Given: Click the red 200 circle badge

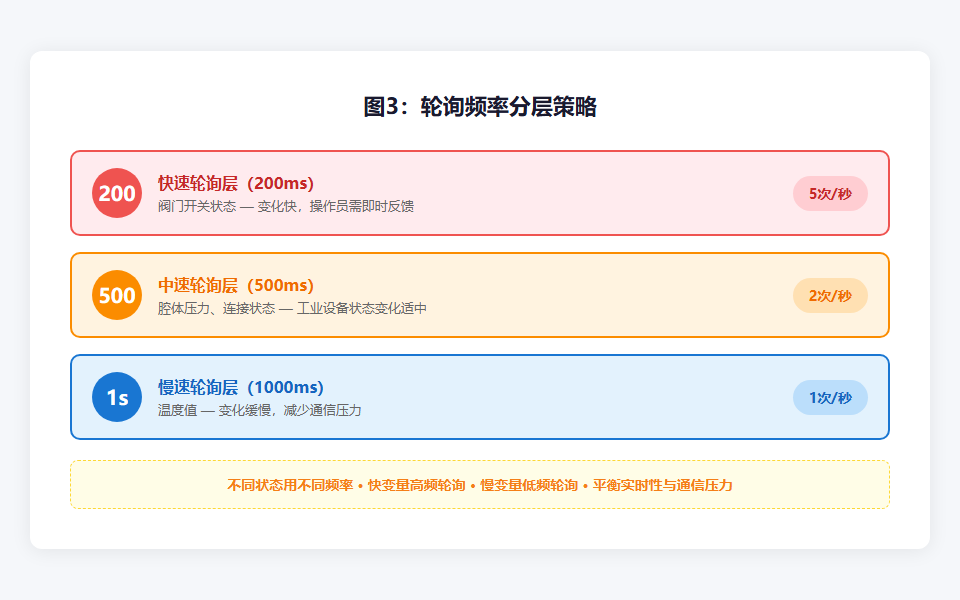Looking at the screenshot, I should 117,193.
